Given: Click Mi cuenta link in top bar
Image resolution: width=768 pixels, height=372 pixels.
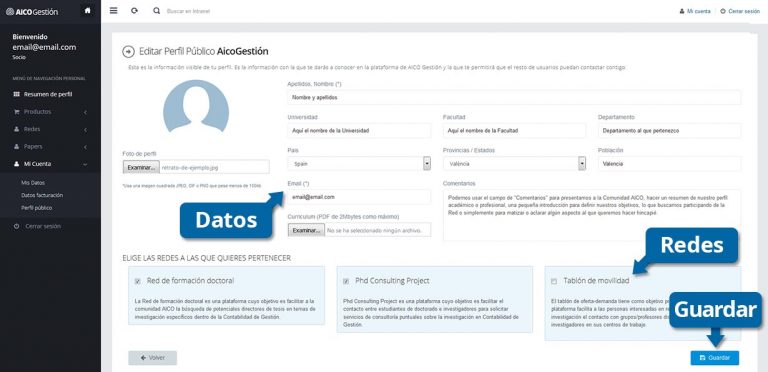Looking at the screenshot, I should pos(698,11).
